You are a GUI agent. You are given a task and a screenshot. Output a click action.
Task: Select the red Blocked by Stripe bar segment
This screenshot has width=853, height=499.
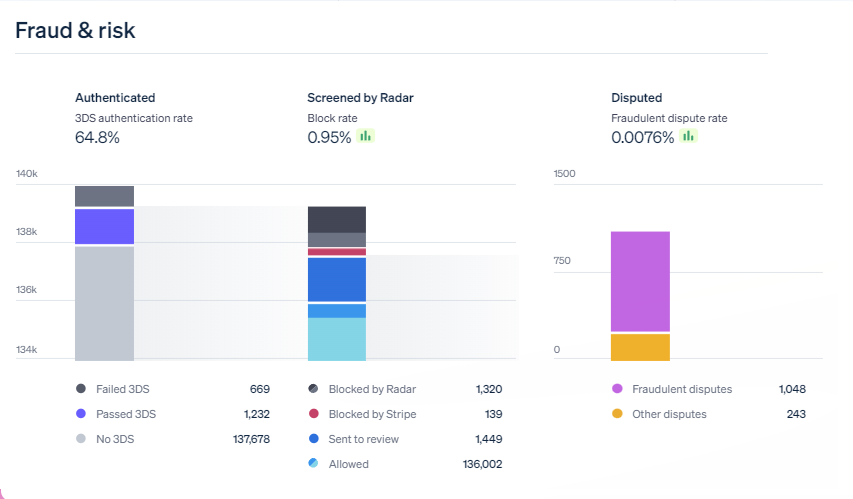coord(337,252)
